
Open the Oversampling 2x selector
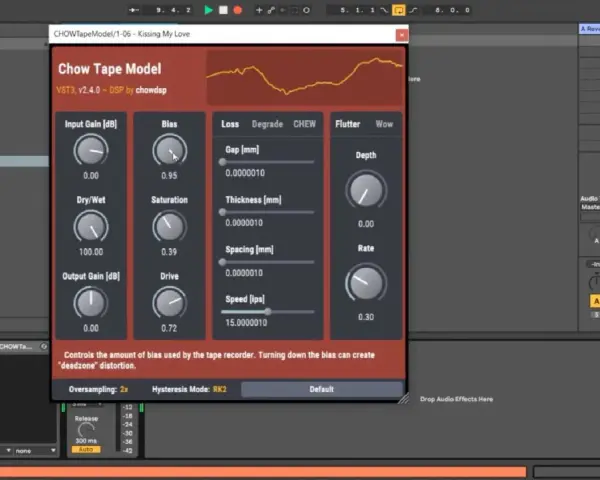98,389
